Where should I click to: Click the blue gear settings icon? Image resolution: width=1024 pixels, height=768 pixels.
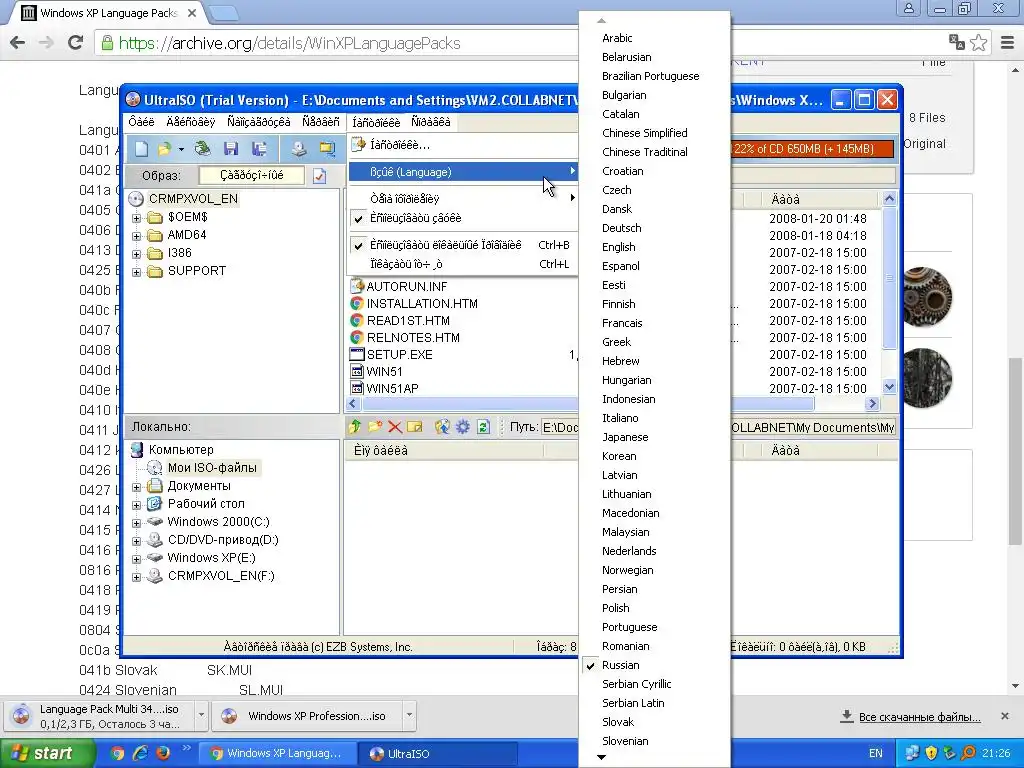coord(462,427)
